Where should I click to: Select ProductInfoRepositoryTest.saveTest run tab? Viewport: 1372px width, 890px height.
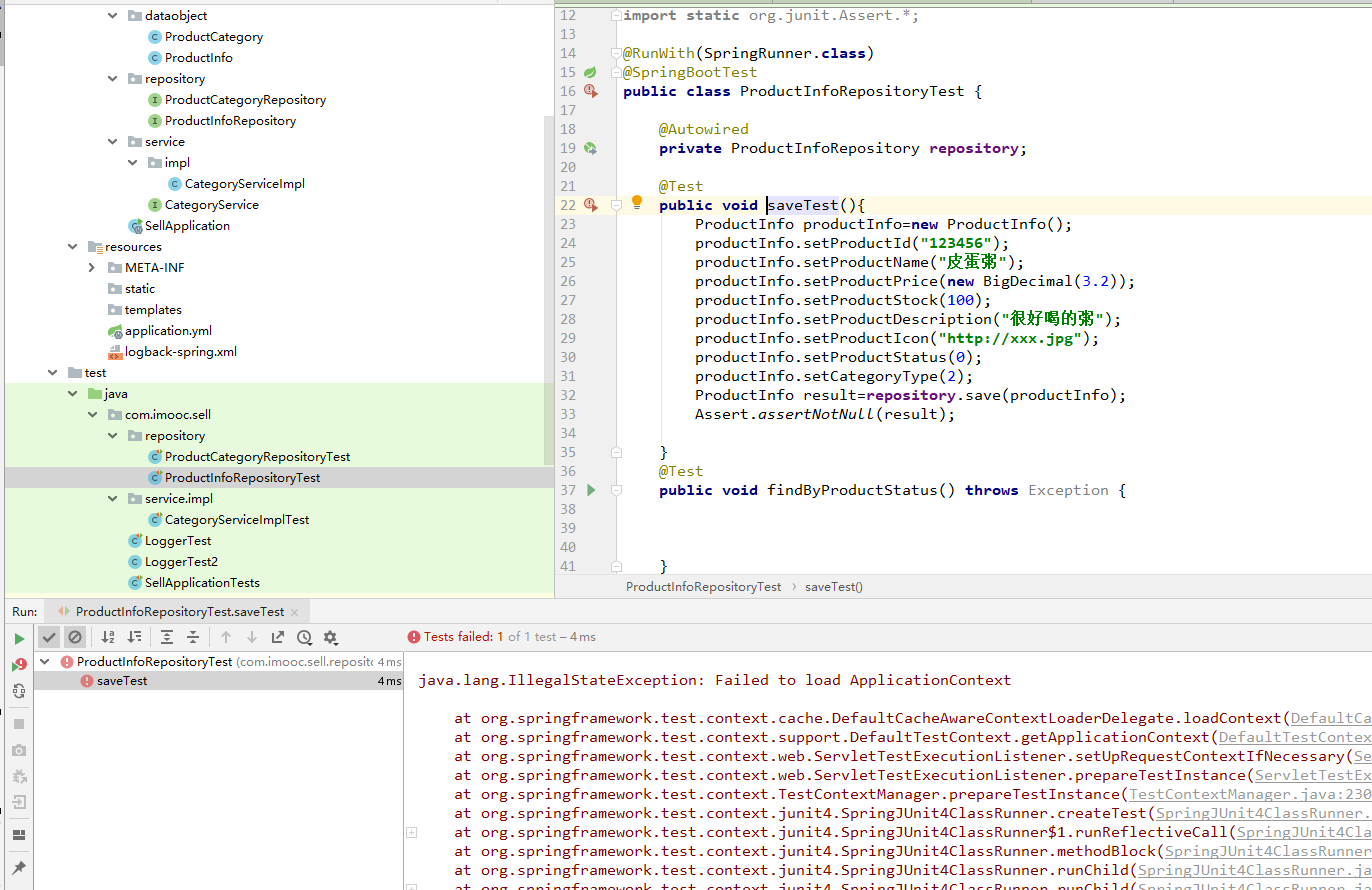tap(180, 611)
